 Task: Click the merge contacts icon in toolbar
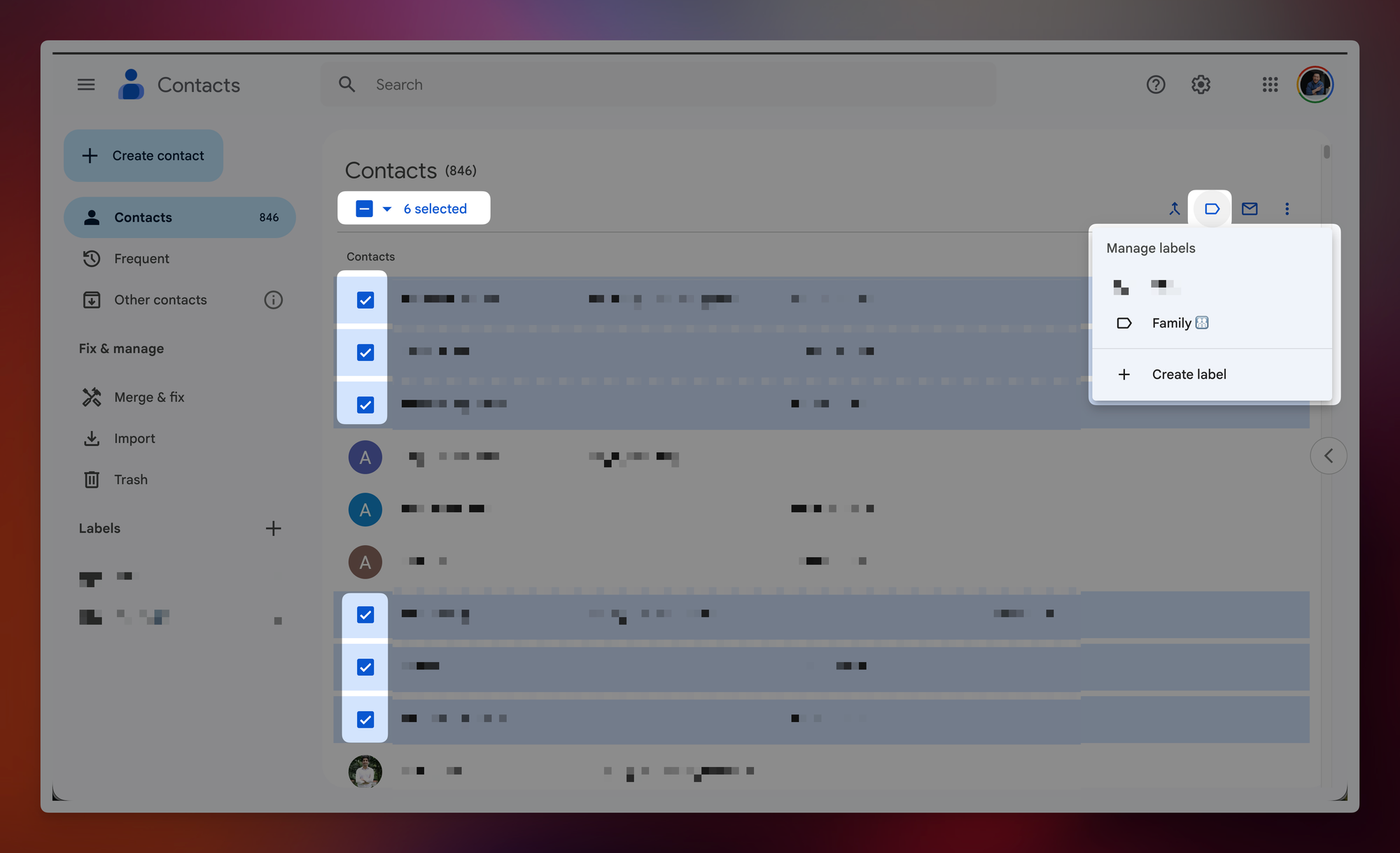coord(1175,209)
